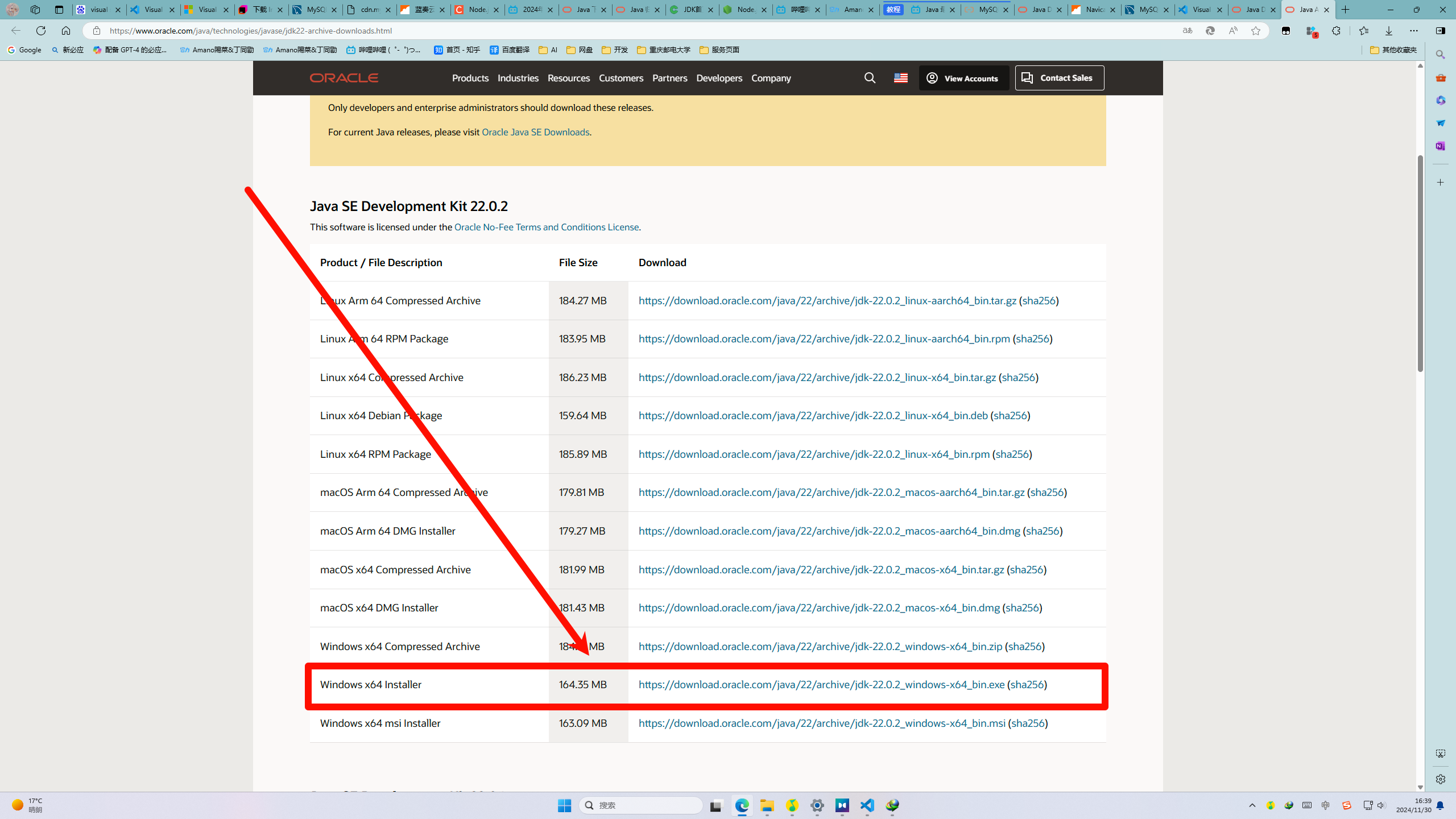
Task: Click the View Accounts button
Action: pyautogui.click(x=963, y=78)
